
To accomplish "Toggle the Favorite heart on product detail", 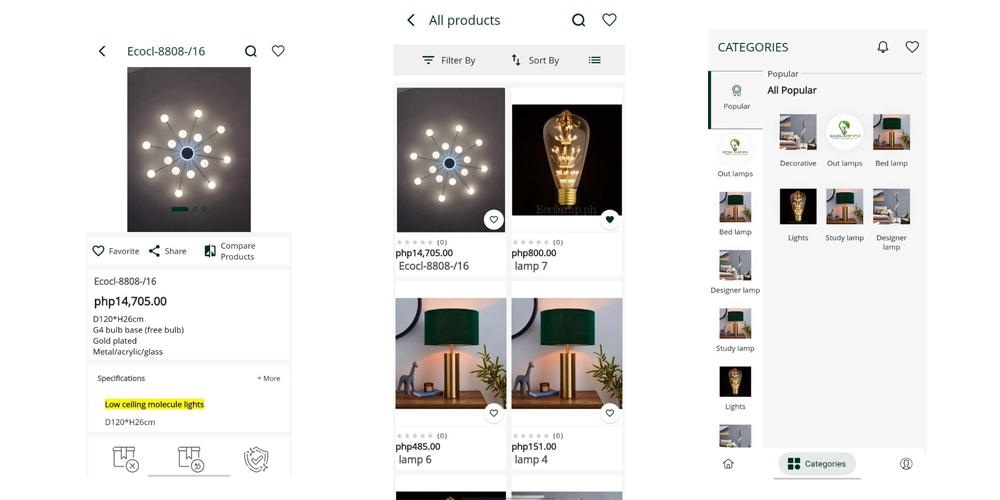I will [98, 251].
